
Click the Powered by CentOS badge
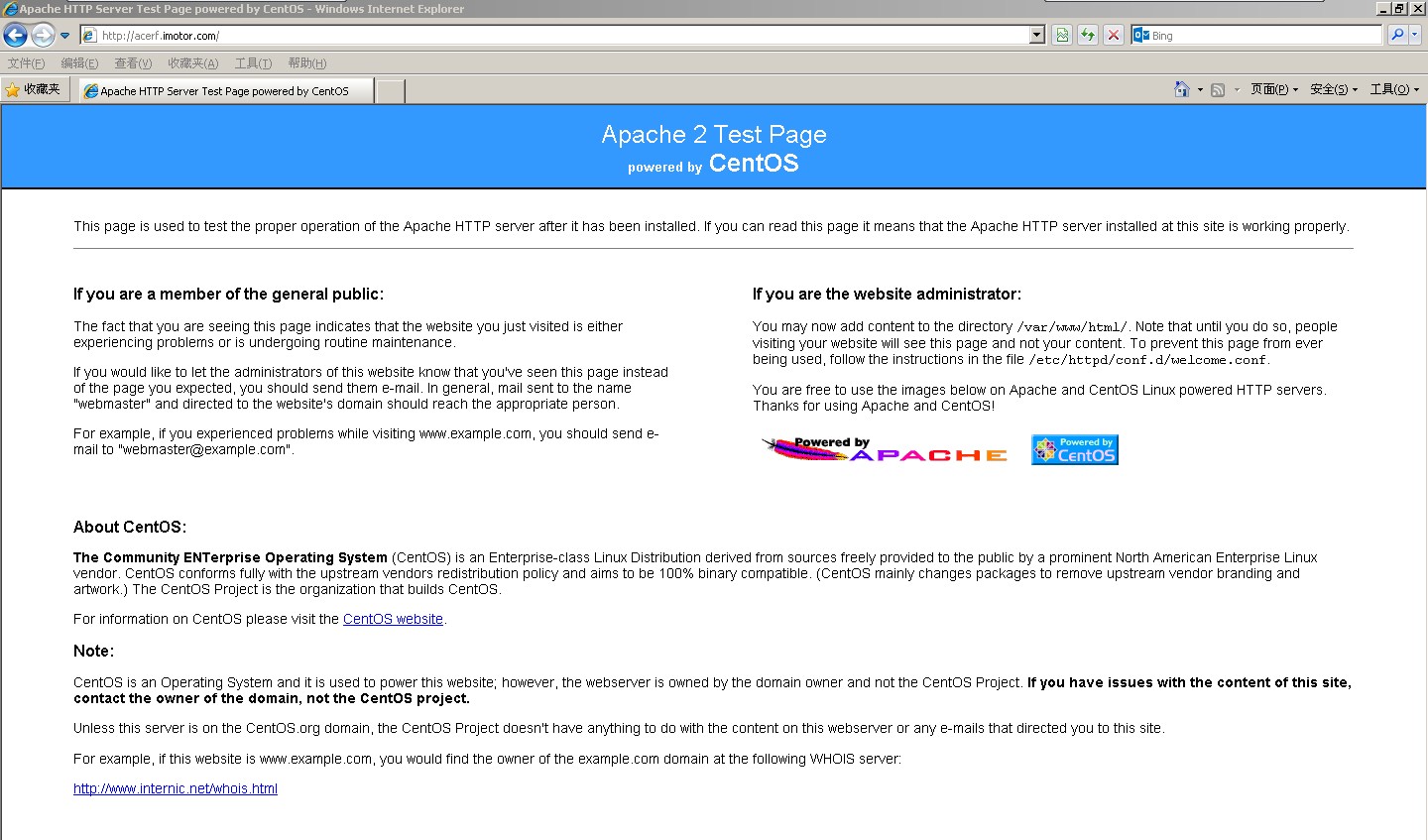1075,449
